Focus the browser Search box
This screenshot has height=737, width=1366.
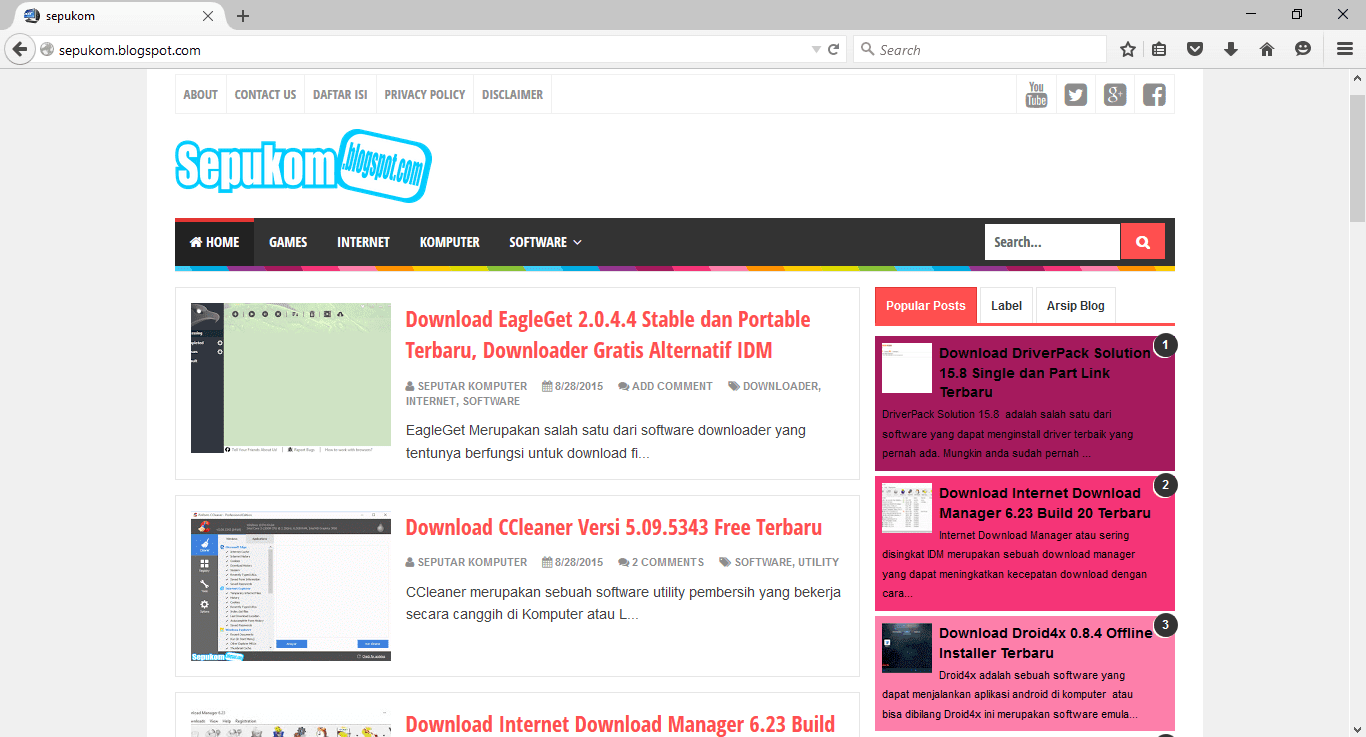click(x=980, y=49)
